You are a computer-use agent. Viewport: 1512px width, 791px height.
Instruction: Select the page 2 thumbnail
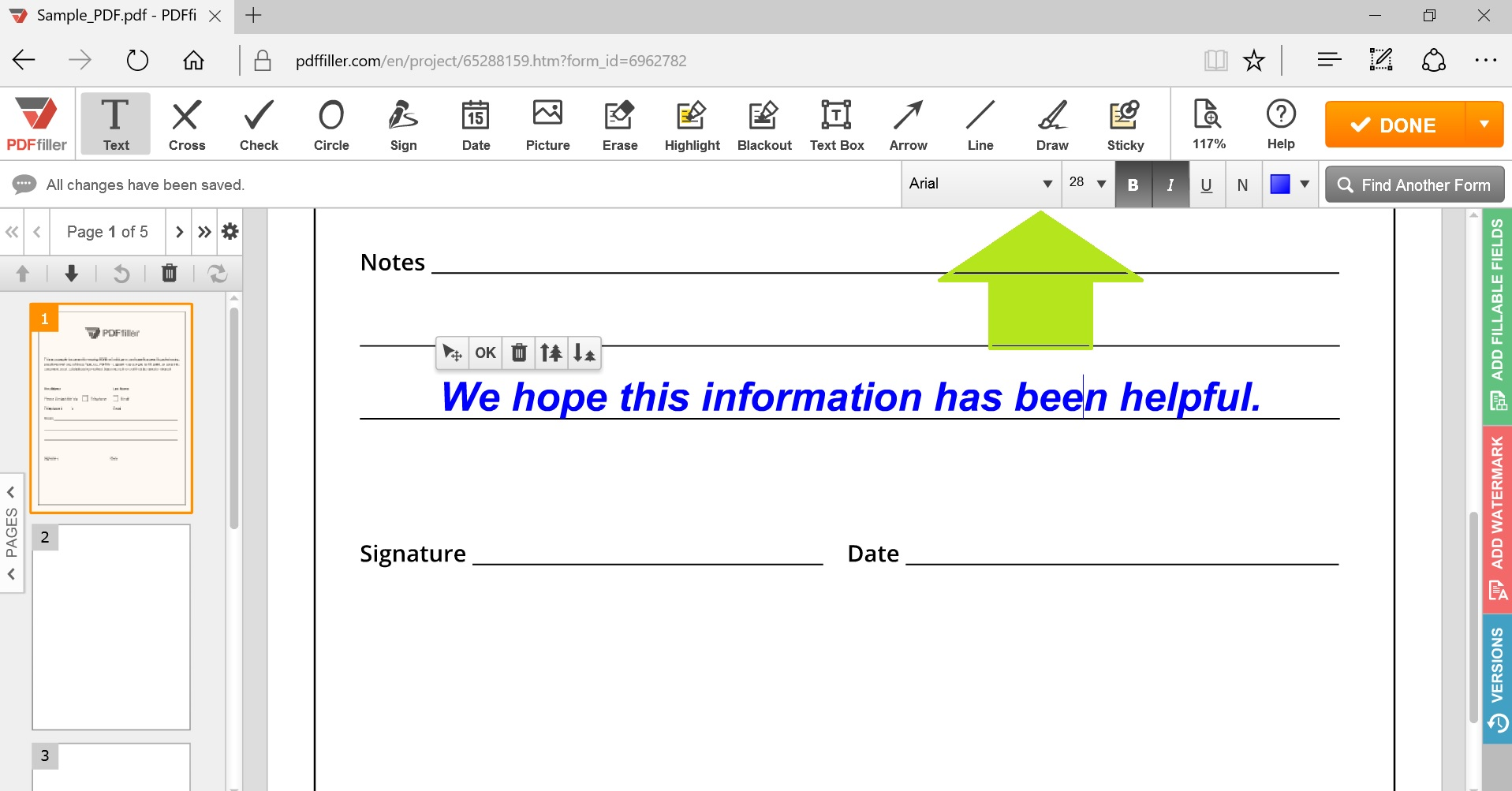point(110,627)
